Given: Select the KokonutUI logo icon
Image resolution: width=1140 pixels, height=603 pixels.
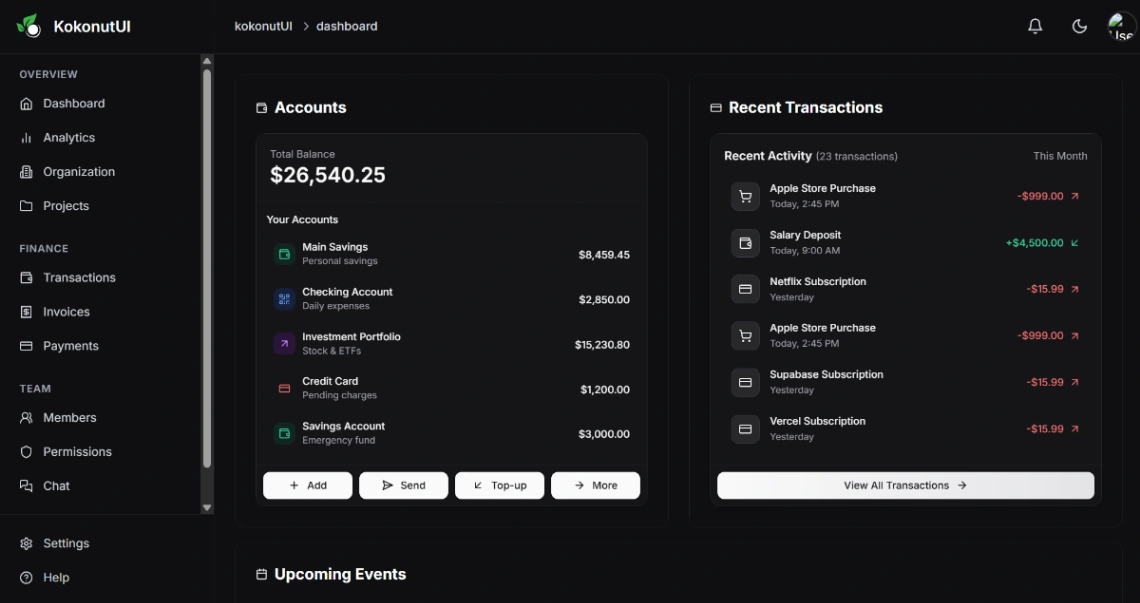Looking at the screenshot, I should tap(27, 25).
